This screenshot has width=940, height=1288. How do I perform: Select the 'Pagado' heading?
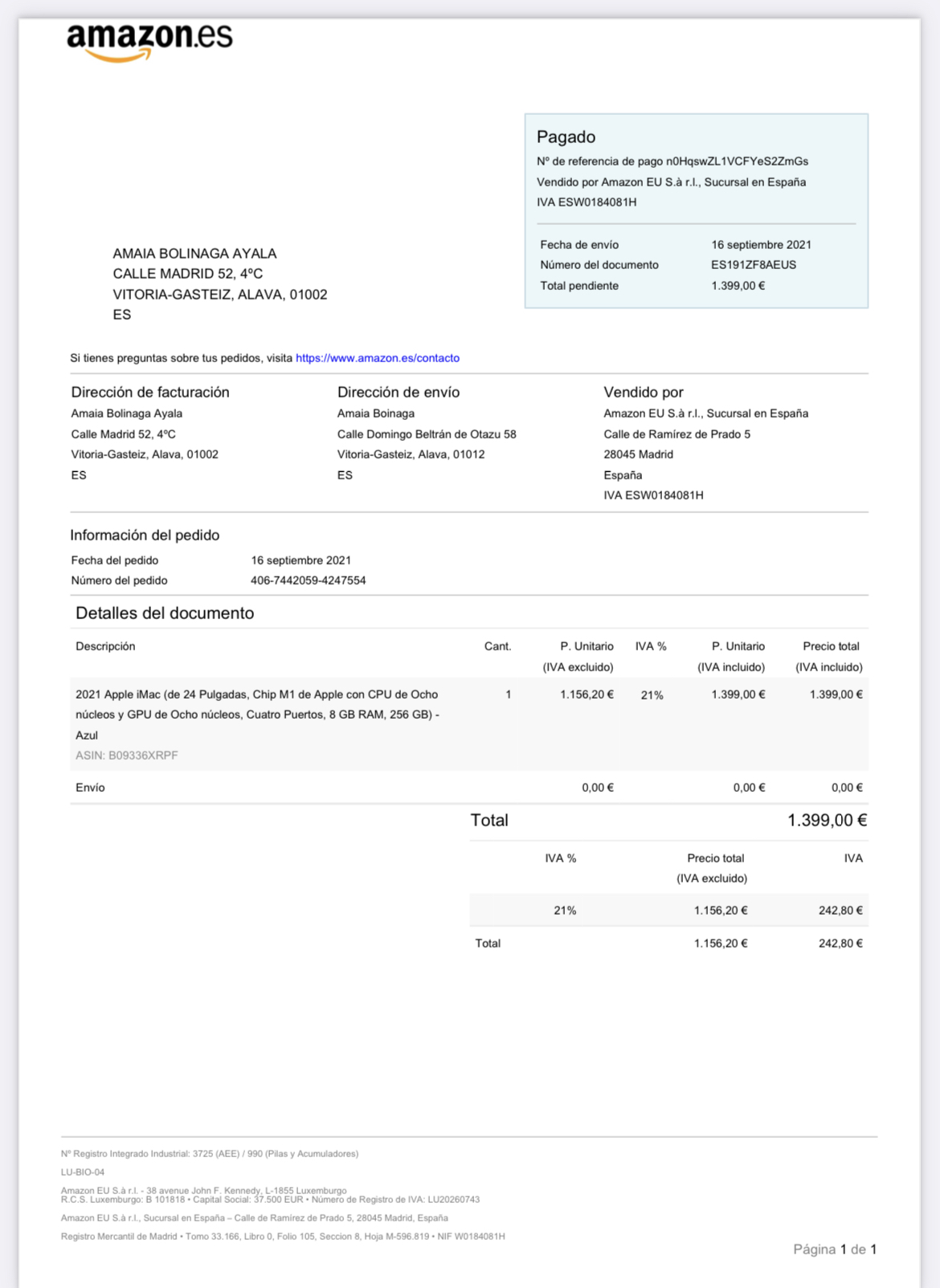point(566,137)
